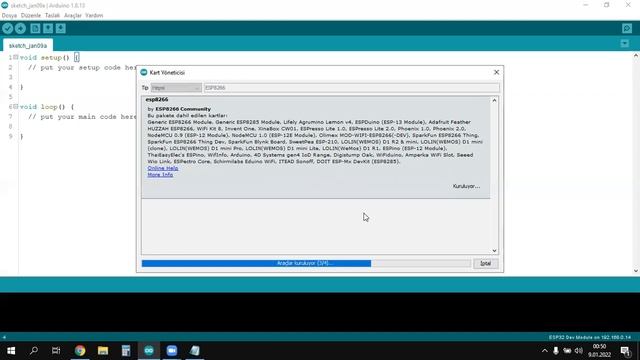Open the Yardım menu
The height and width of the screenshot is (360, 640).
pos(94,16)
